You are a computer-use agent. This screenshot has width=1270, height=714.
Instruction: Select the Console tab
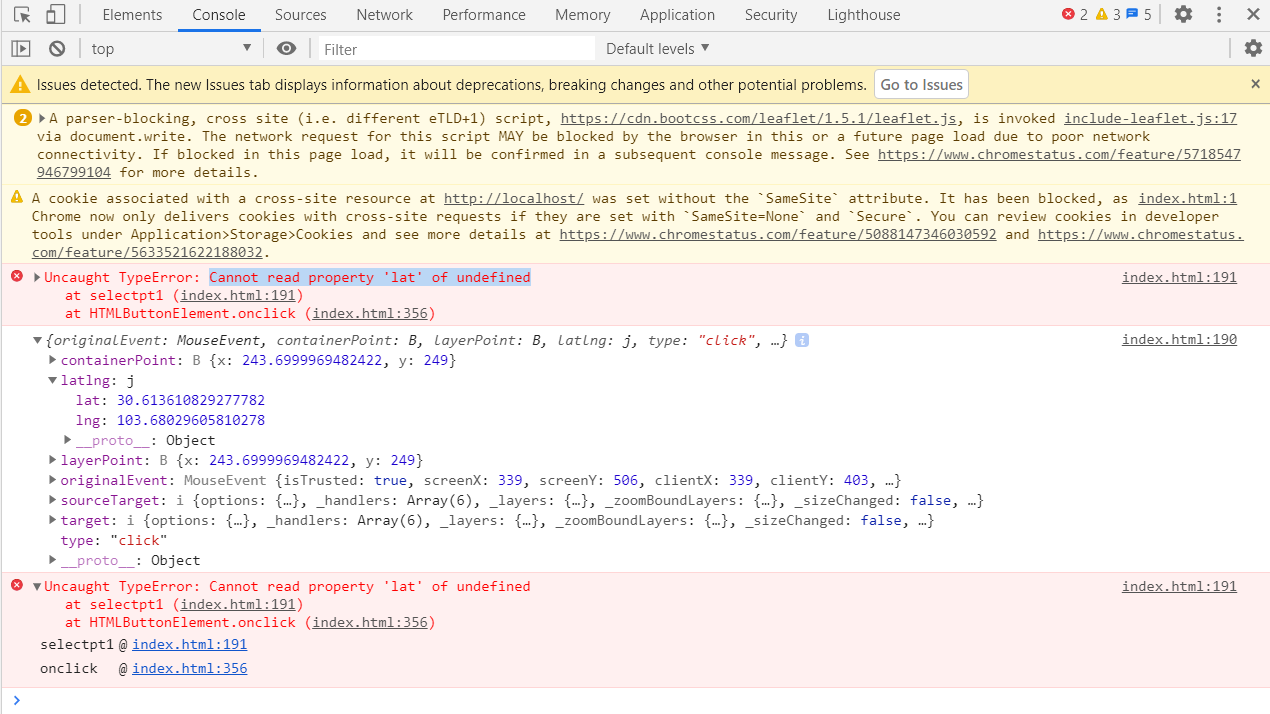tap(219, 15)
